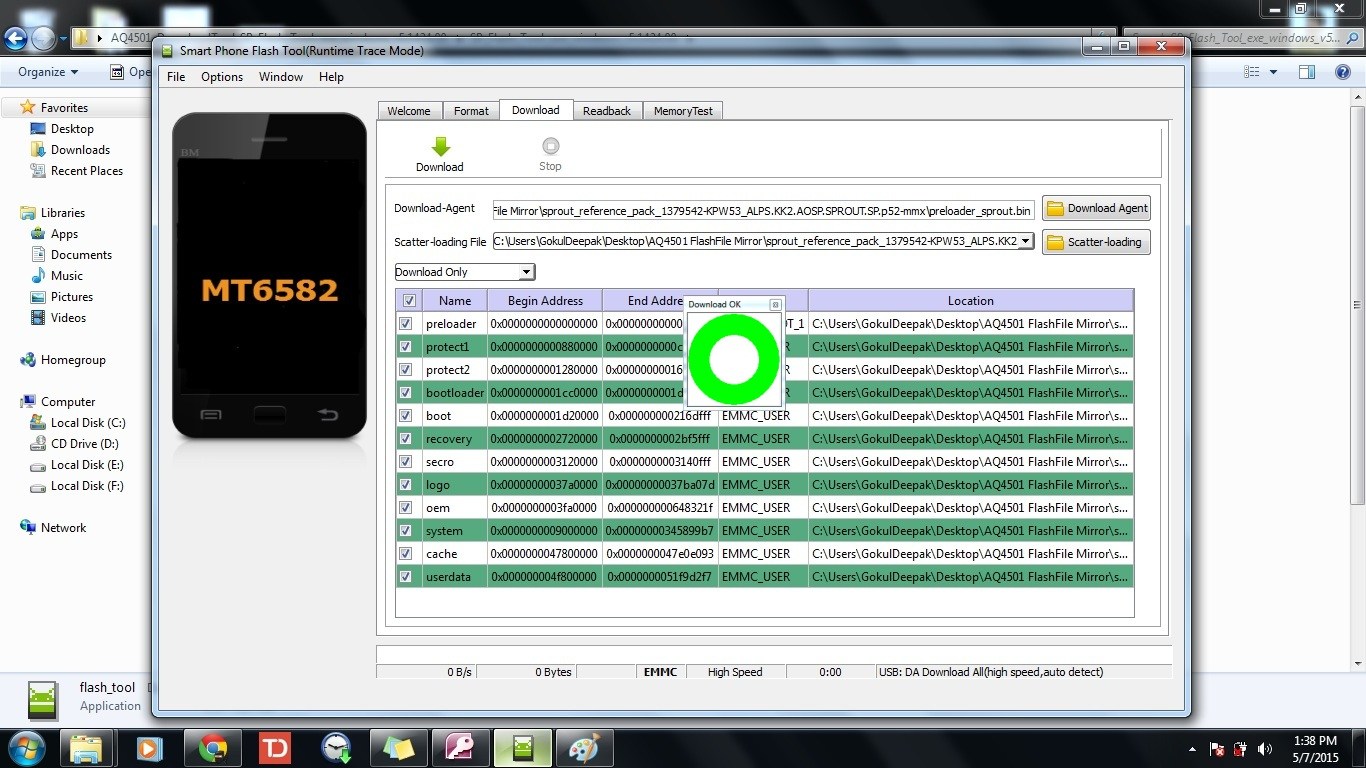This screenshot has width=1366, height=768.
Task: Uncheck the preloader partition checkbox
Action: tap(405, 323)
